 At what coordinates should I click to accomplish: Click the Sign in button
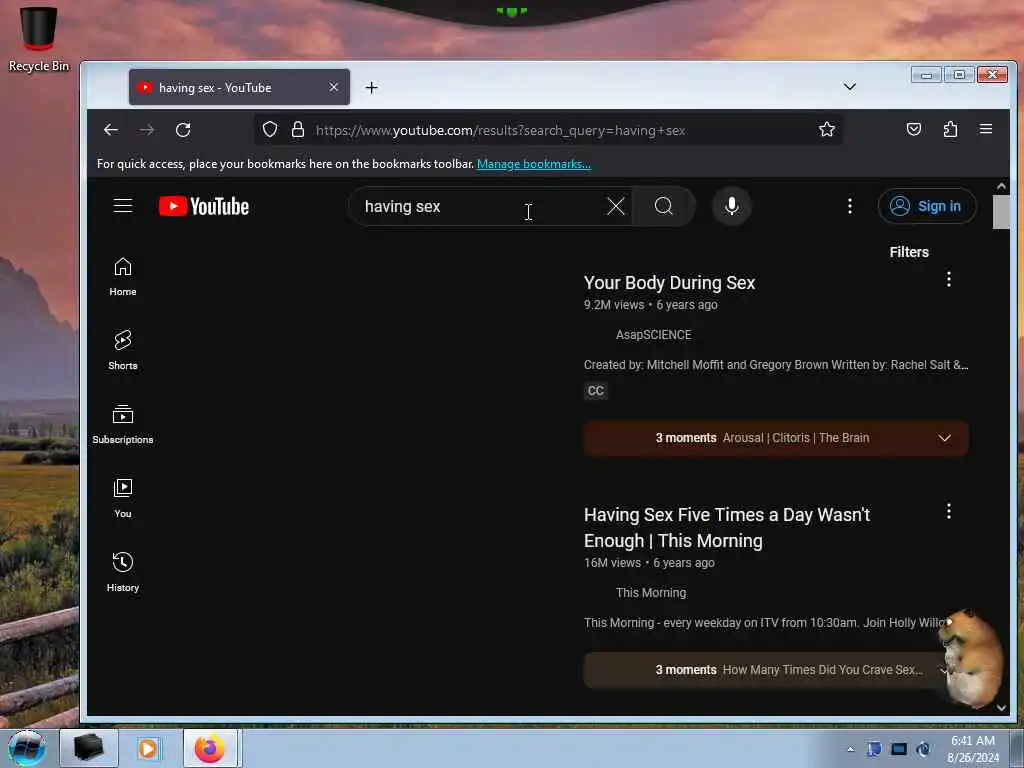point(927,206)
